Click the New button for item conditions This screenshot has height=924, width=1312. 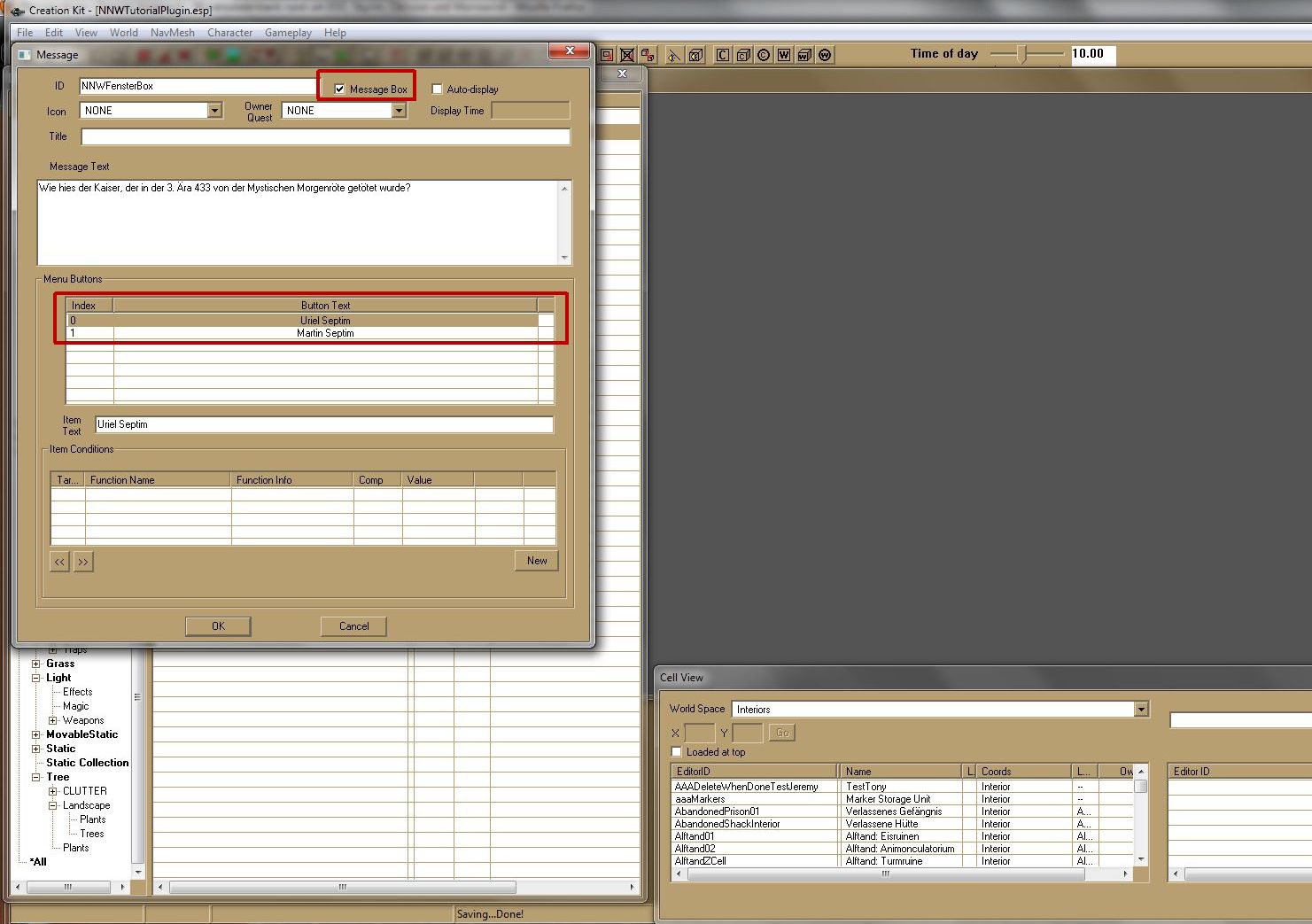tap(536, 561)
